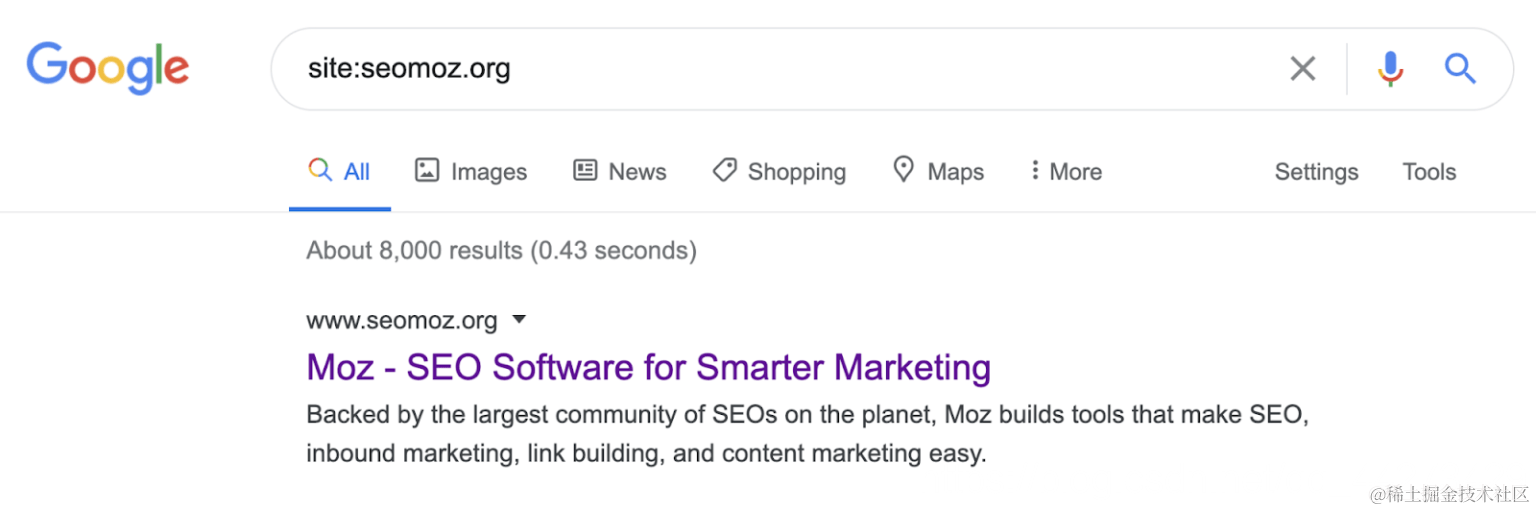This screenshot has width=1536, height=511.
Task: Open the Moz - SEO Software for Smarter Marketing link
Action: 649,368
